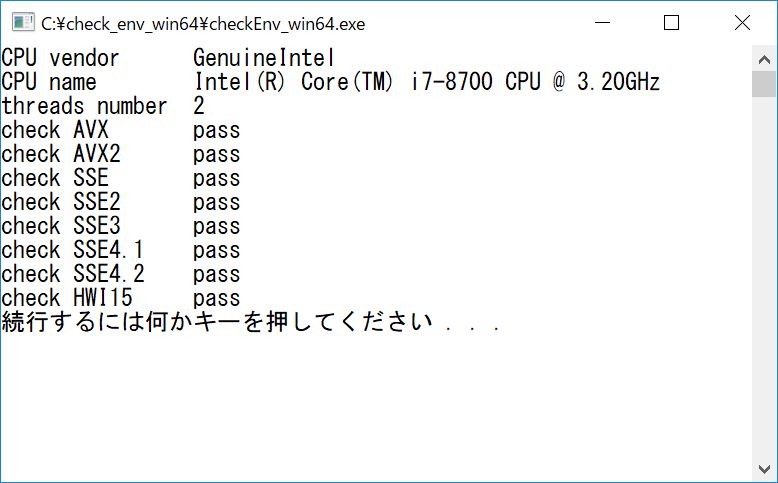This screenshot has width=778, height=483.
Task: Click the 'check SSE3' label
Action: tap(61, 226)
